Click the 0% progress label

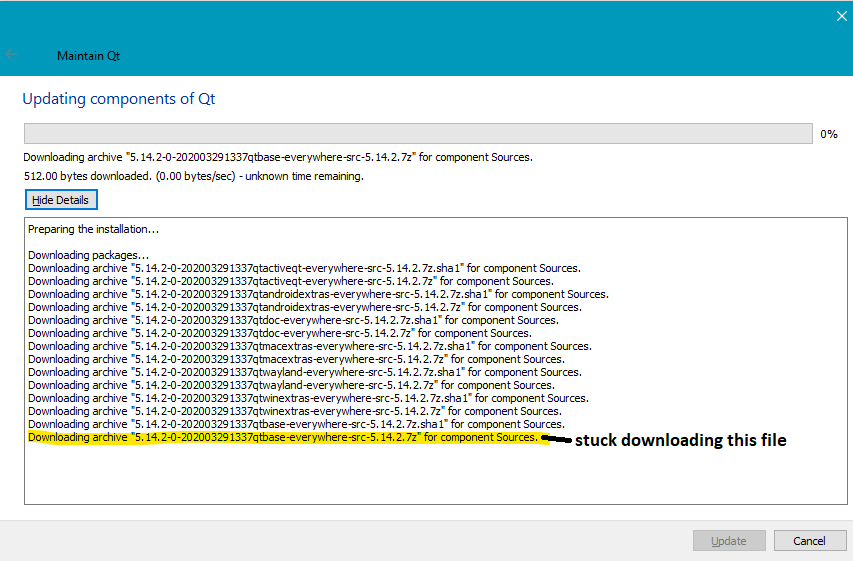828,134
